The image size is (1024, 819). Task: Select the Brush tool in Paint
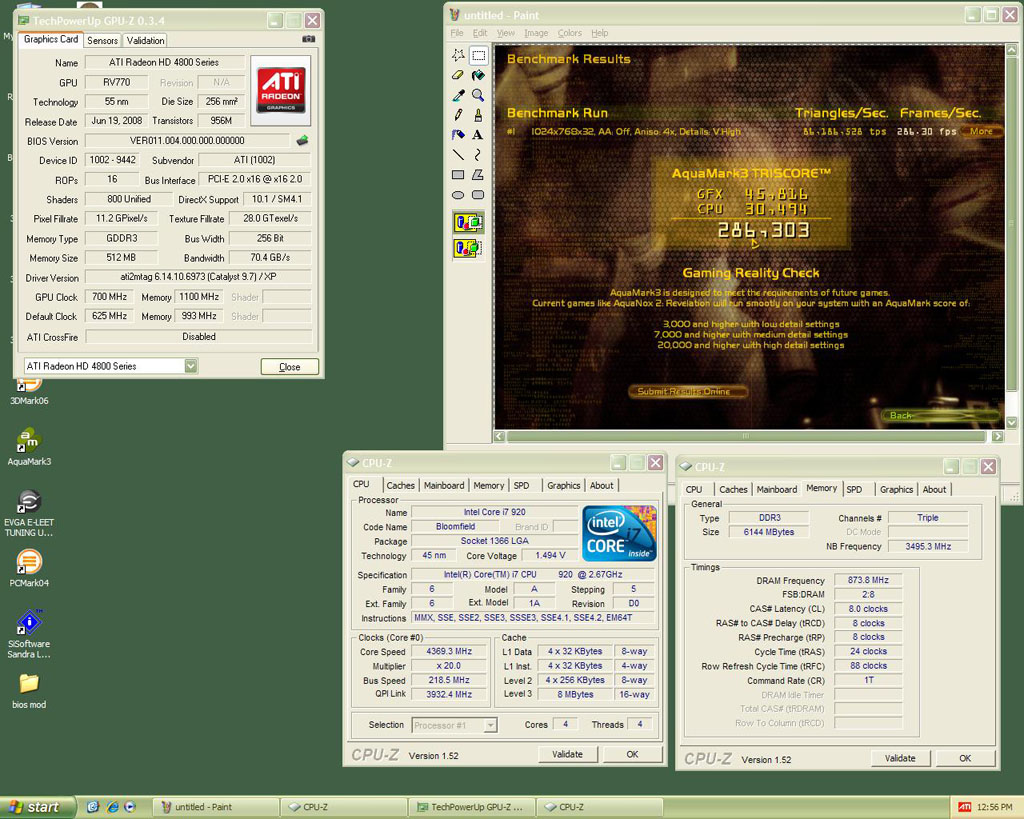[x=478, y=115]
